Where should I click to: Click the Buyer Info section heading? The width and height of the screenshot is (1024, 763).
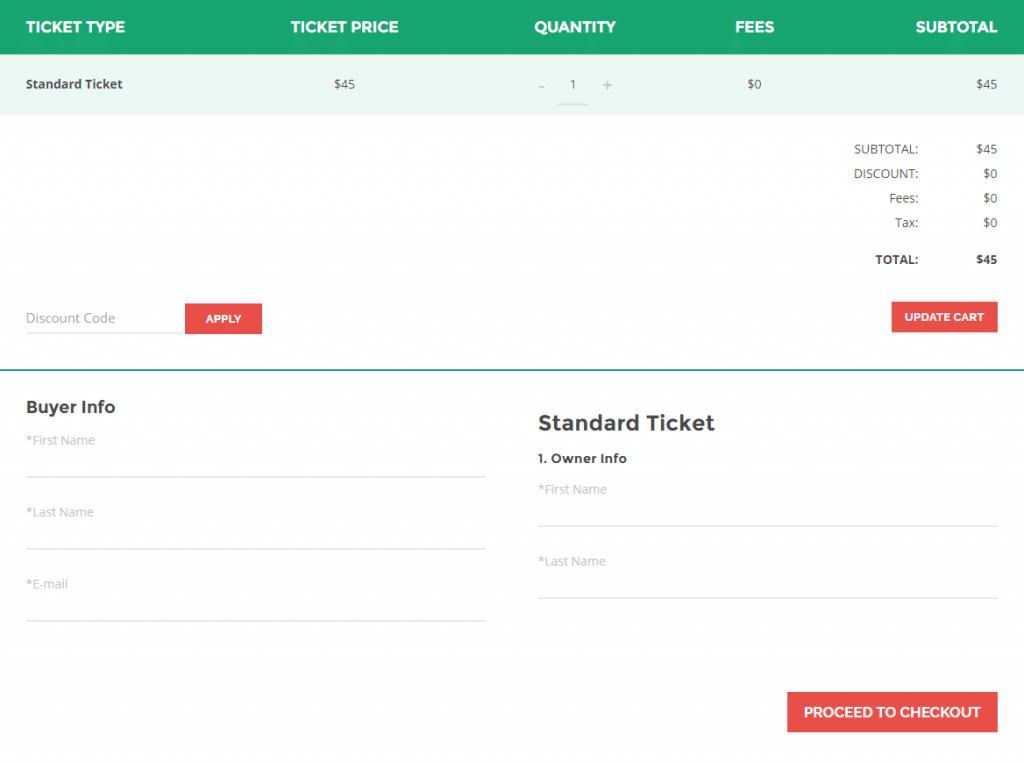(x=71, y=407)
